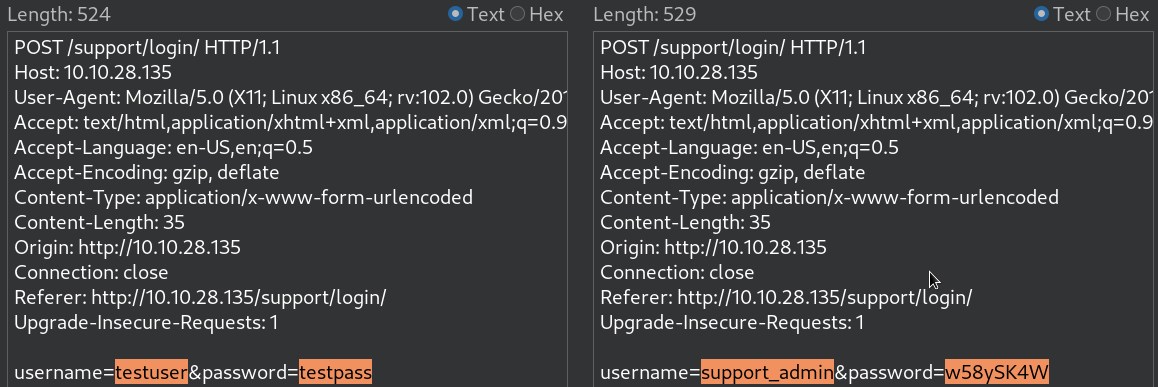Click the Length: 529 label
This screenshot has width=1158, height=387.
tap(645, 15)
